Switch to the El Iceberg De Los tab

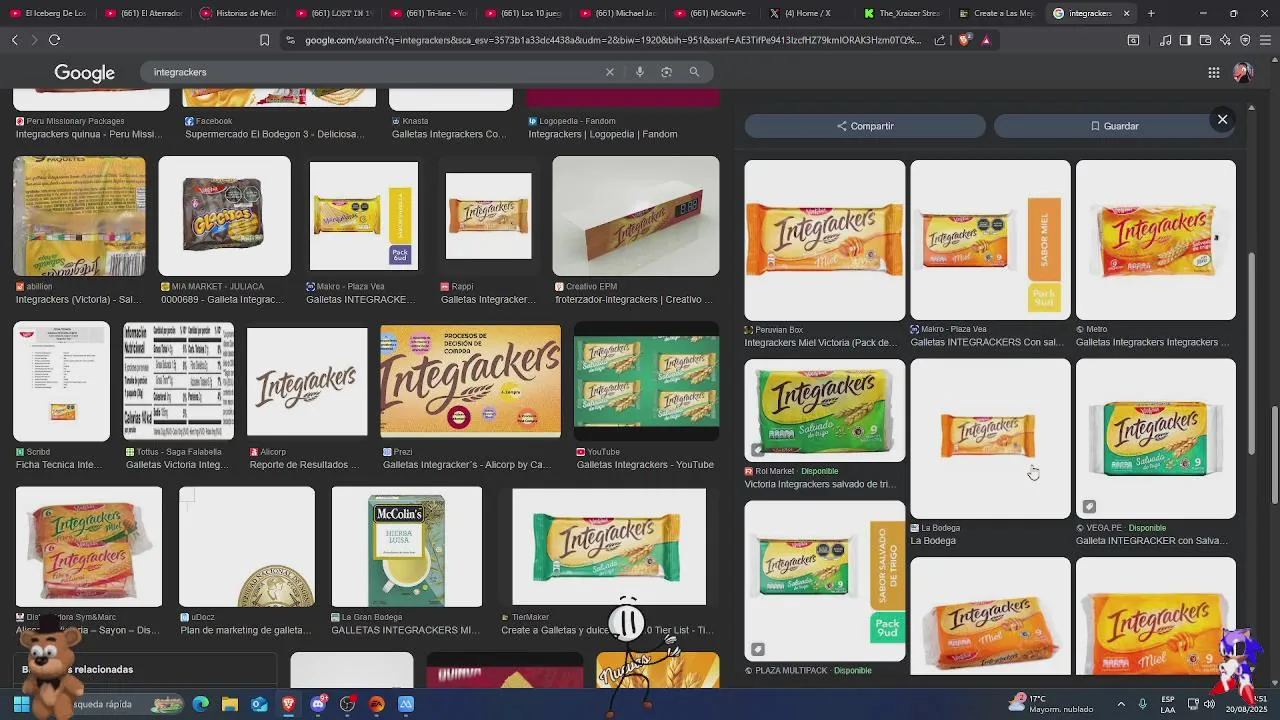click(x=48, y=13)
